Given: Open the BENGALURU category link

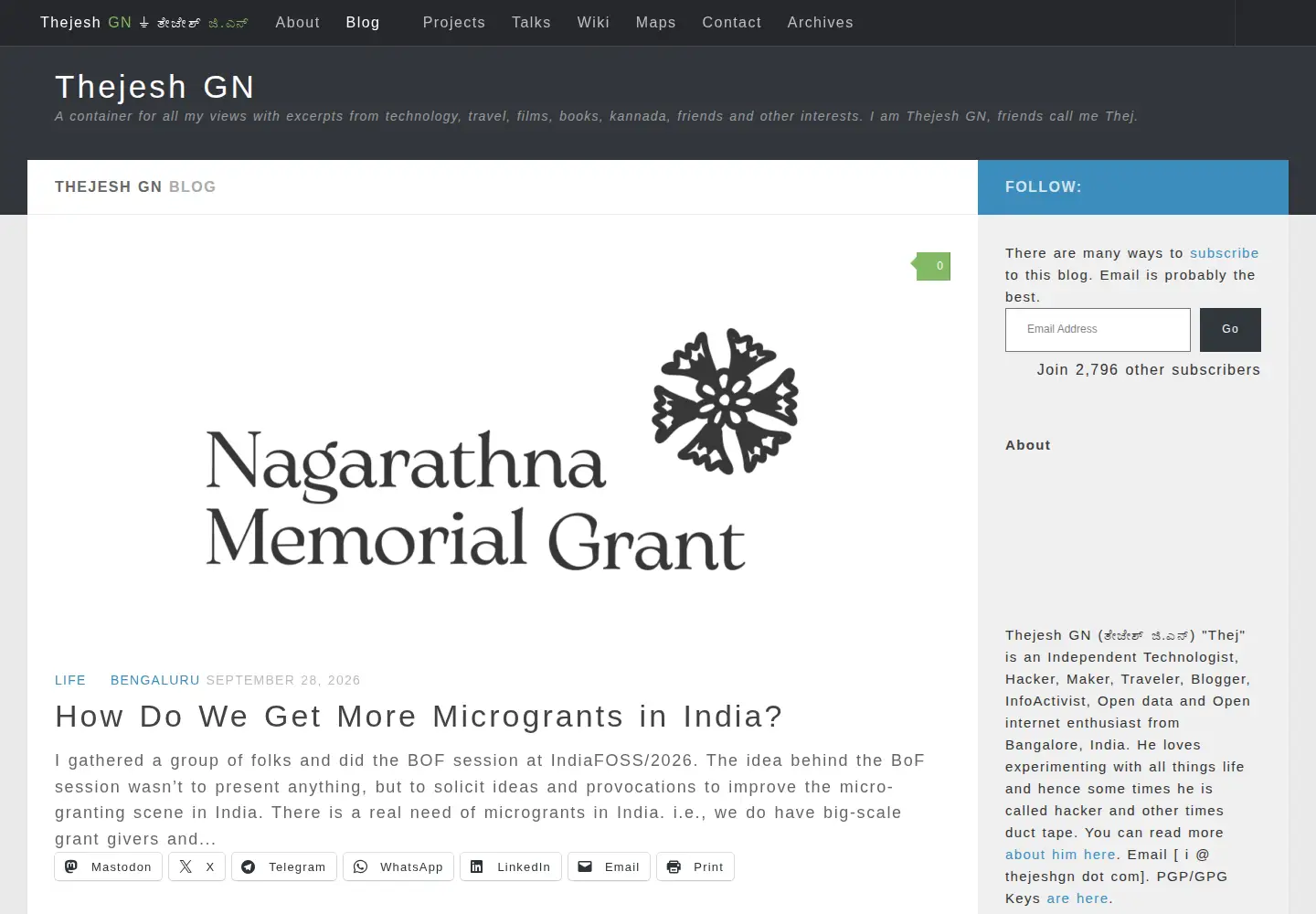Looking at the screenshot, I should pos(155,680).
